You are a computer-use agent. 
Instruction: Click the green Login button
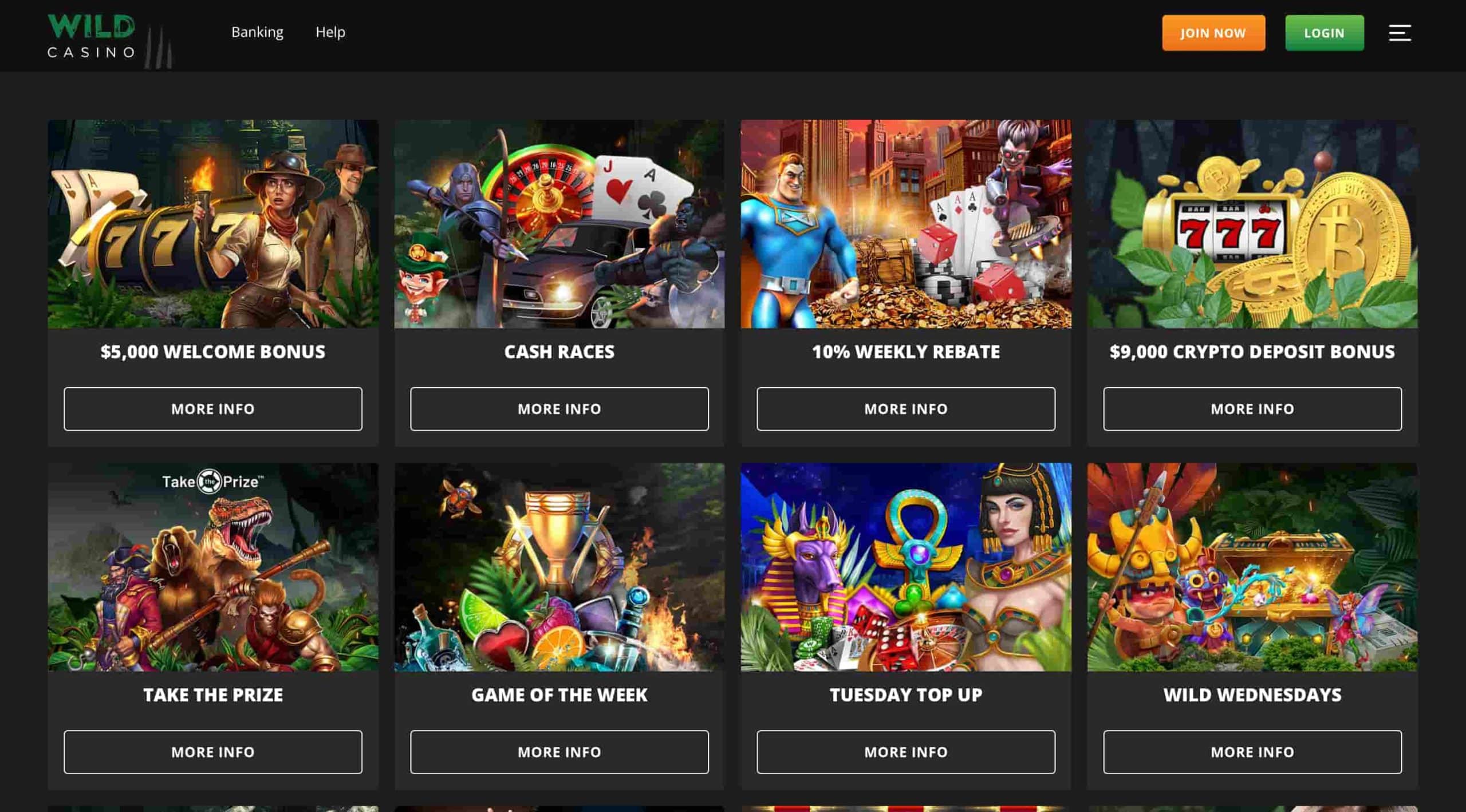1324,33
